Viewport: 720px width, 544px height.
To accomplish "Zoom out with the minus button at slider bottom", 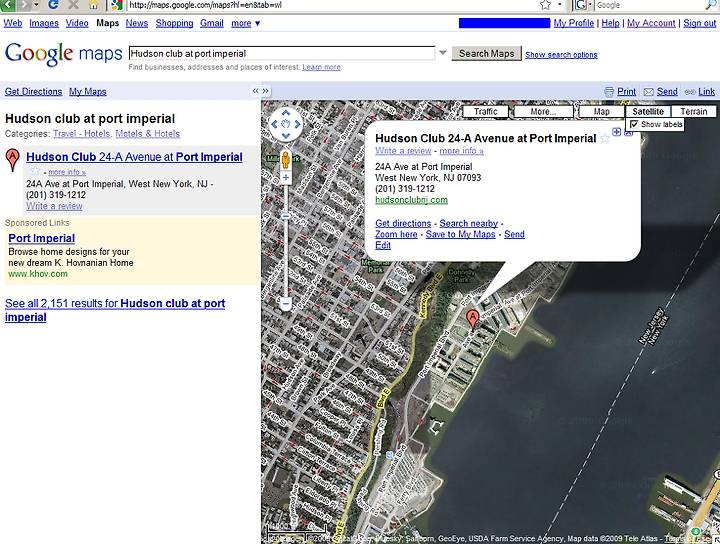I will [x=286, y=303].
